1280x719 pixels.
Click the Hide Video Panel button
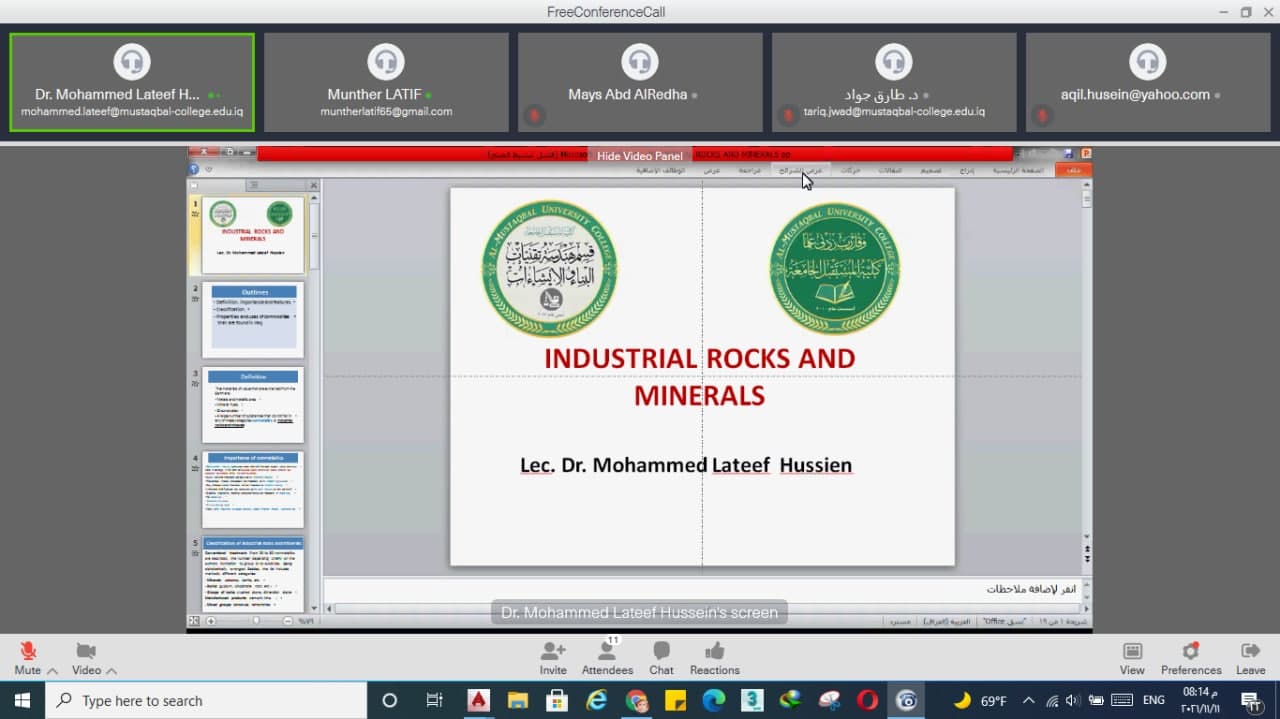coord(640,156)
